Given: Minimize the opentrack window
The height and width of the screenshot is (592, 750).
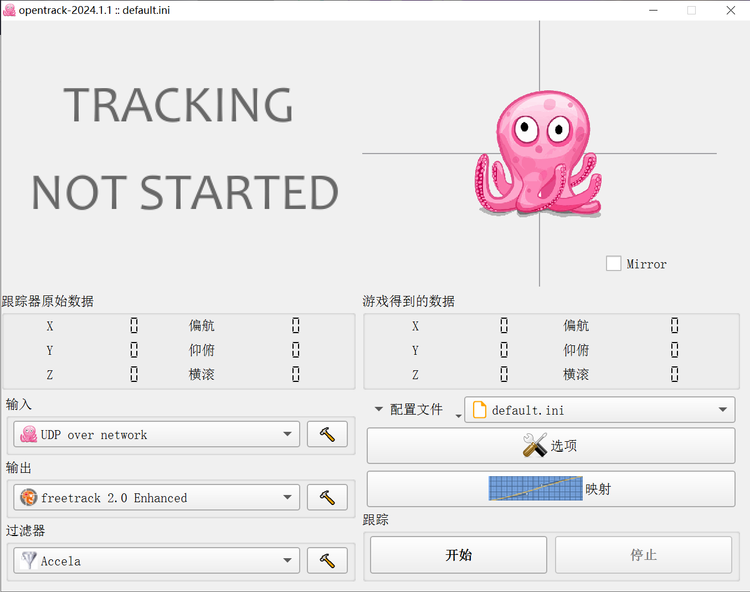Looking at the screenshot, I should [653, 10].
